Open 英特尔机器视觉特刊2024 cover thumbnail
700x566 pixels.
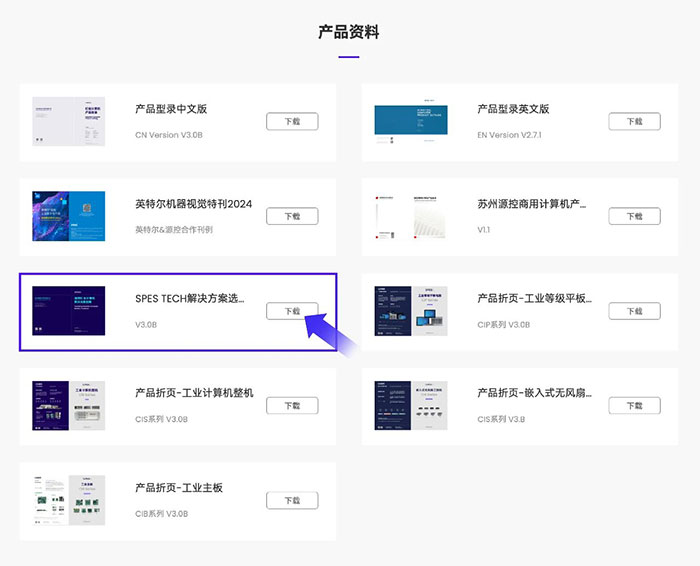pos(69,216)
